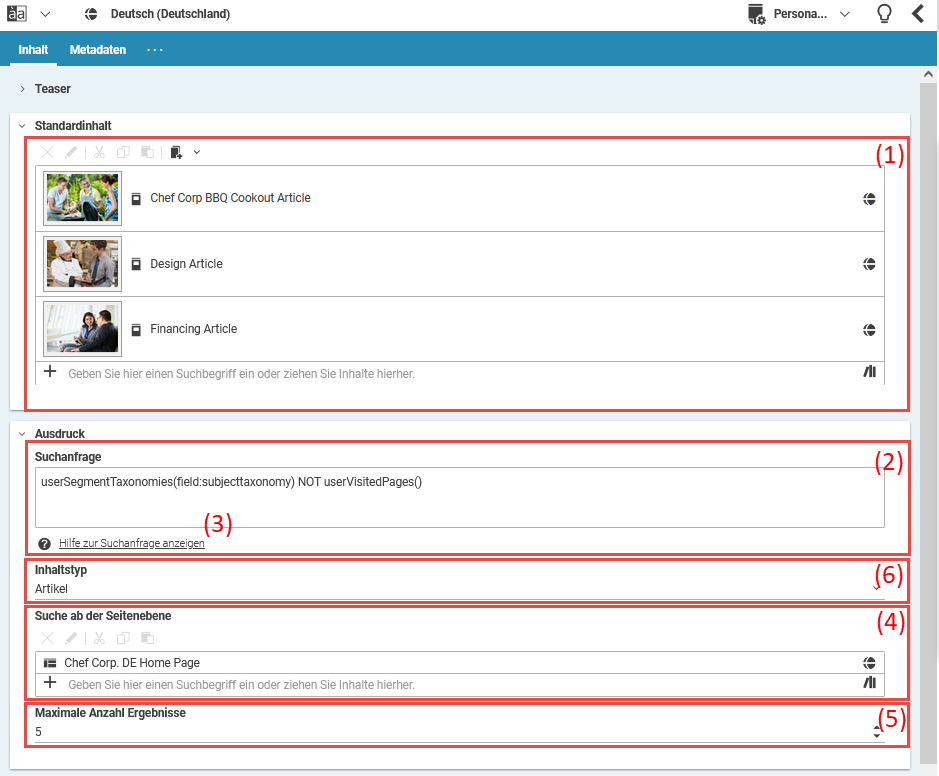
Task: Open the more tabs ellipsis menu
Action: tap(155, 50)
